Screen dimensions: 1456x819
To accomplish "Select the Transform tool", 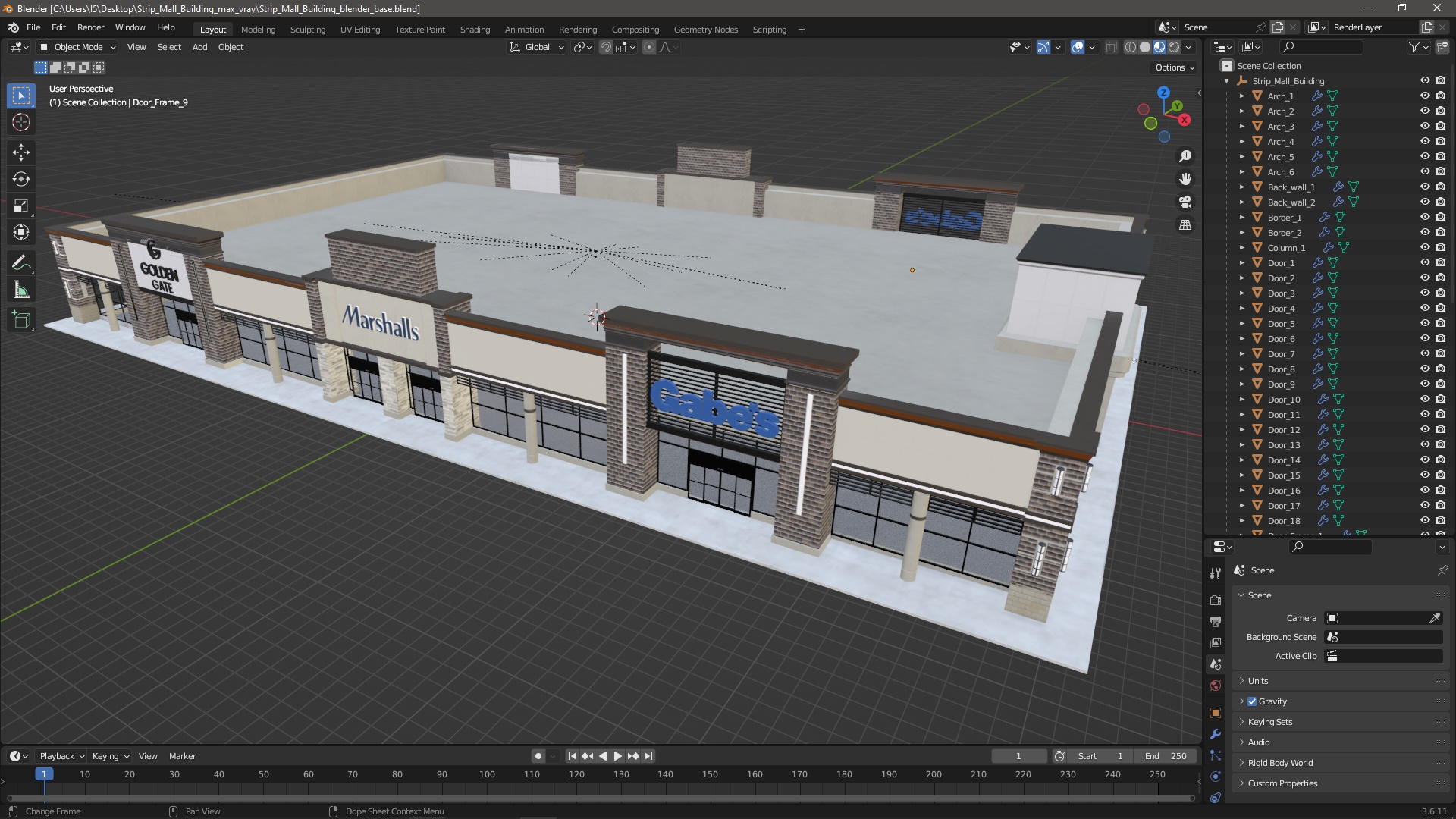I will pos(21,233).
